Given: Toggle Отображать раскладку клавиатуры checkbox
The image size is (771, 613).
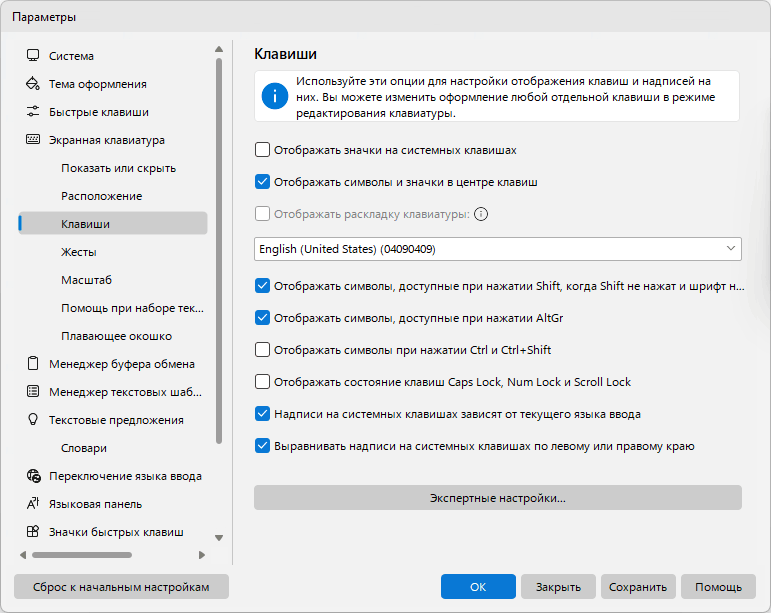Looking at the screenshot, I should (x=263, y=214).
